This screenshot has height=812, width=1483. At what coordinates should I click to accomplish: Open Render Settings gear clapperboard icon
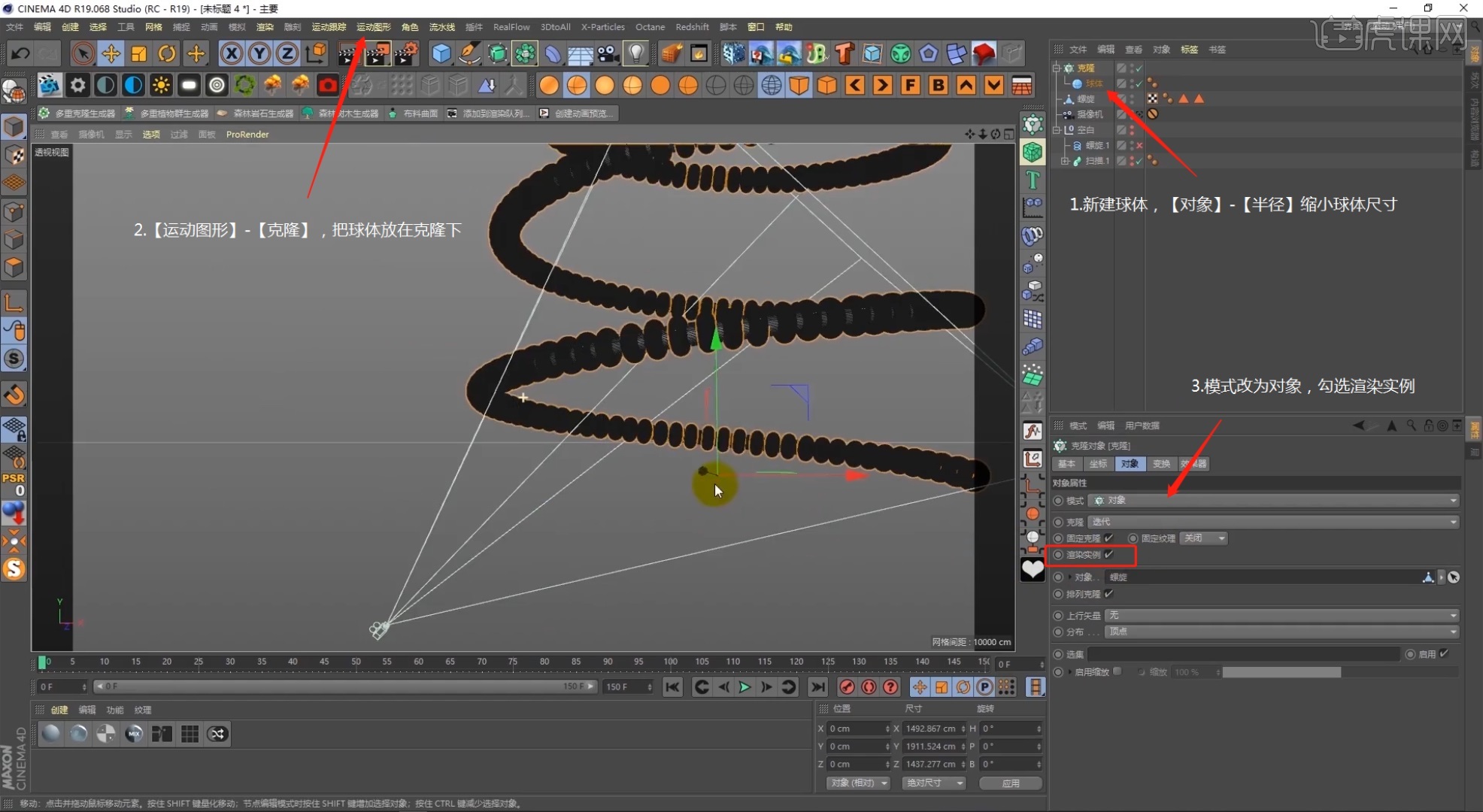406,53
